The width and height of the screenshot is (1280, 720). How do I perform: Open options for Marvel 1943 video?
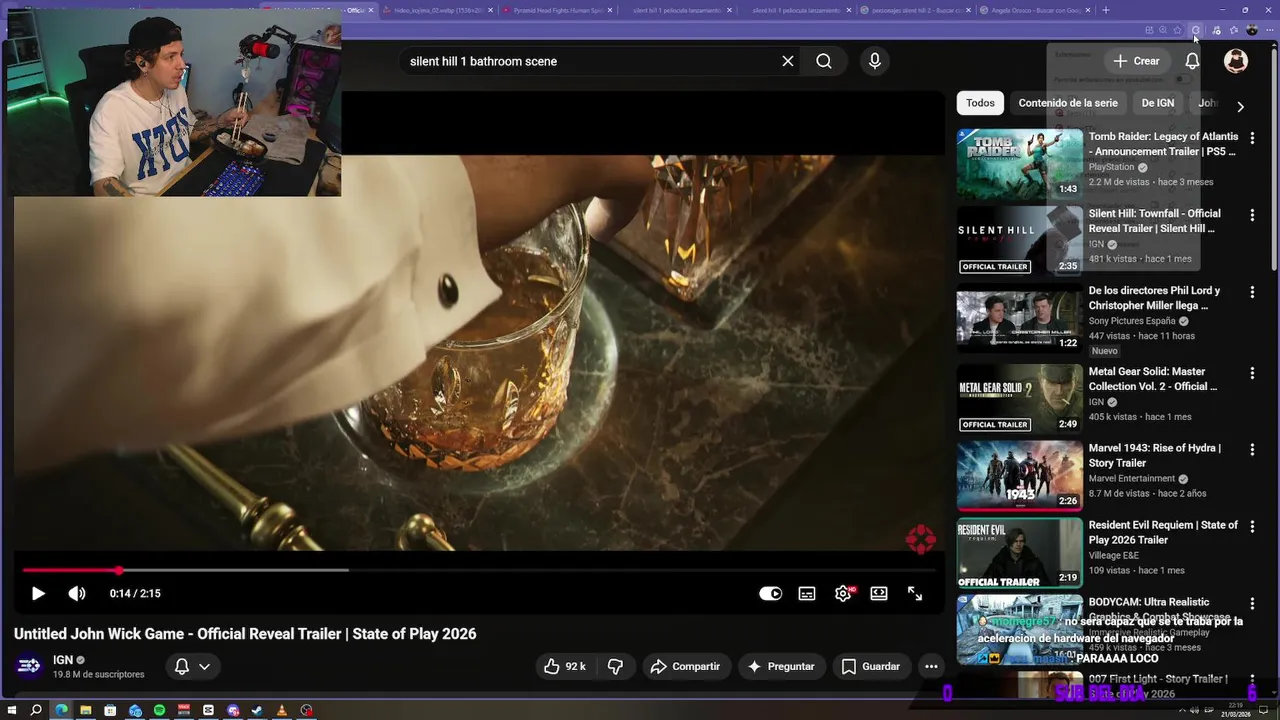pyautogui.click(x=1252, y=449)
